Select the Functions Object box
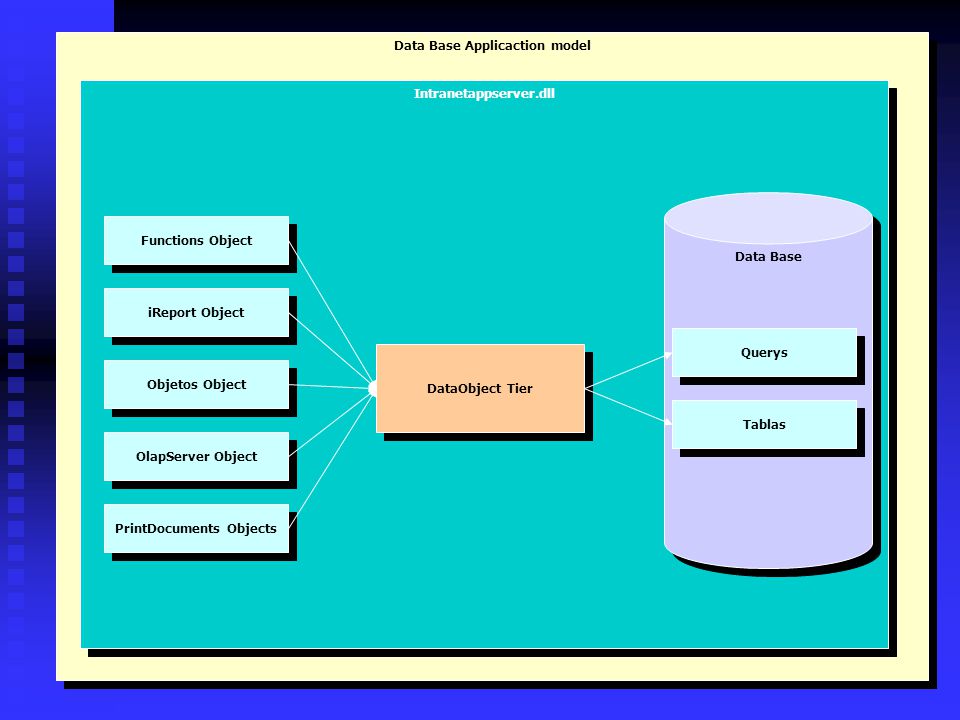 pos(196,241)
